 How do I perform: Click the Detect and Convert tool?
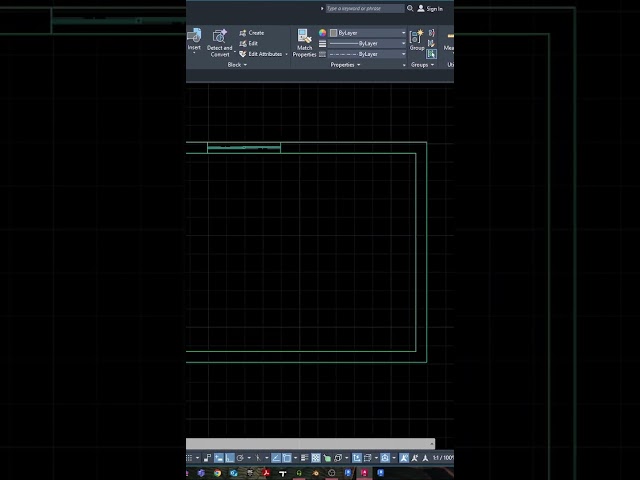click(220, 43)
